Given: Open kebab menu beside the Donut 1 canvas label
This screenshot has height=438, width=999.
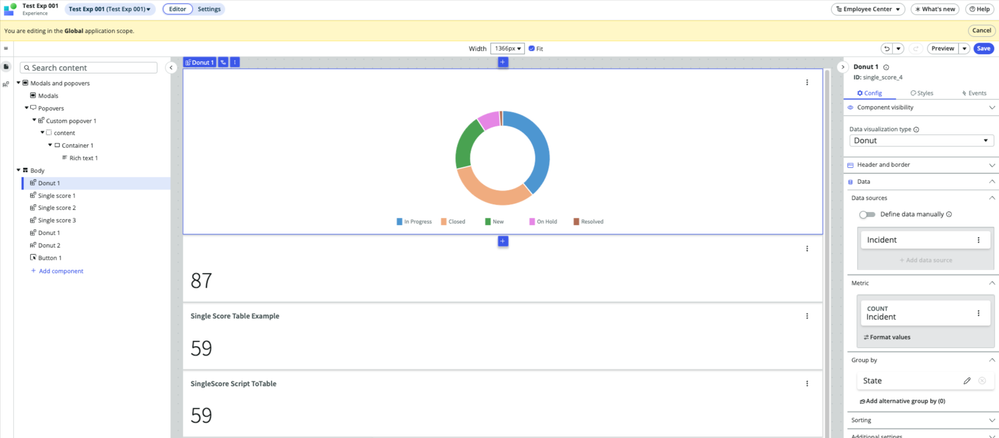Looking at the screenshot, I should click(235, 62).
